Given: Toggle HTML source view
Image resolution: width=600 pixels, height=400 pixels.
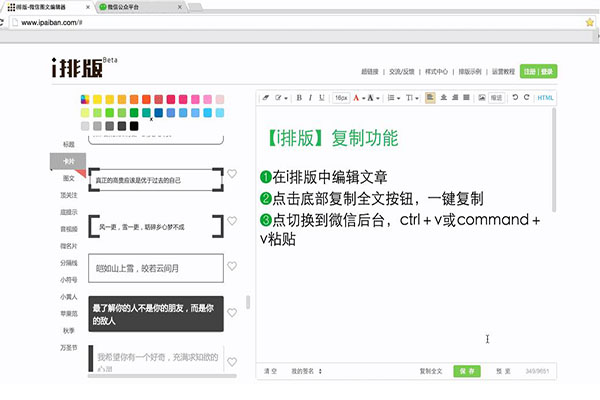Looking at the screenshot, I should [x=545, y=98].
